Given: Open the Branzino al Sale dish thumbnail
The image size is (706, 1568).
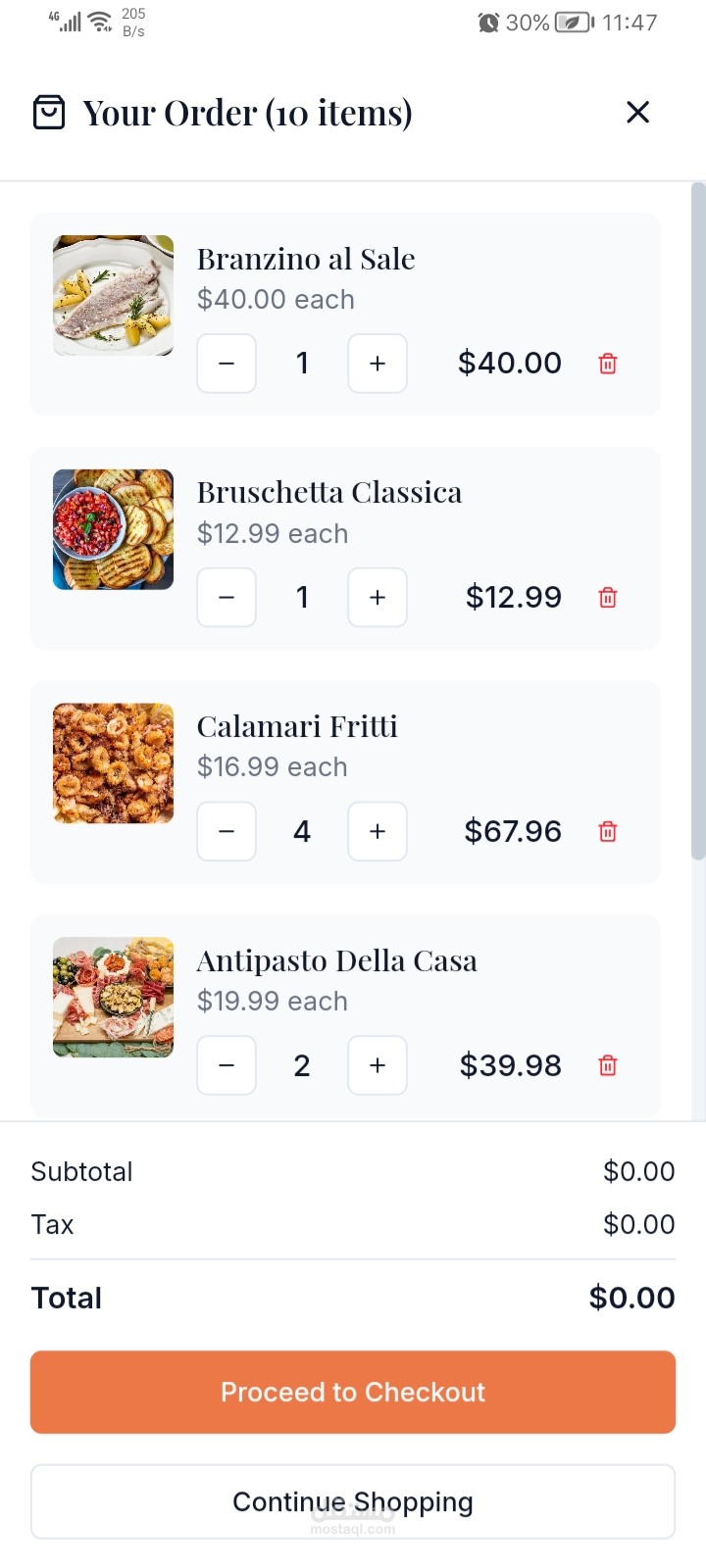Looking at the screenshot, I should (113, 295).
